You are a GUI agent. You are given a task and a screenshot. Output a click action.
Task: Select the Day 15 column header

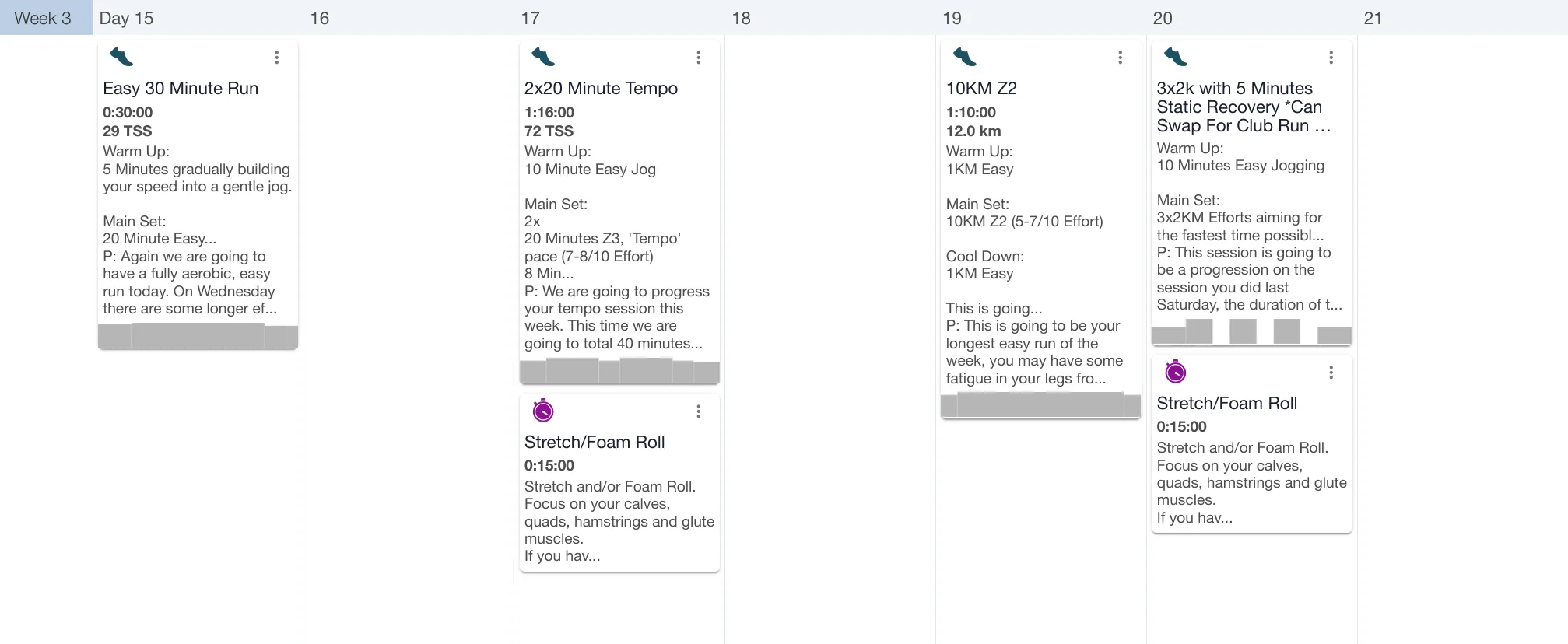(x=126, y=18)
